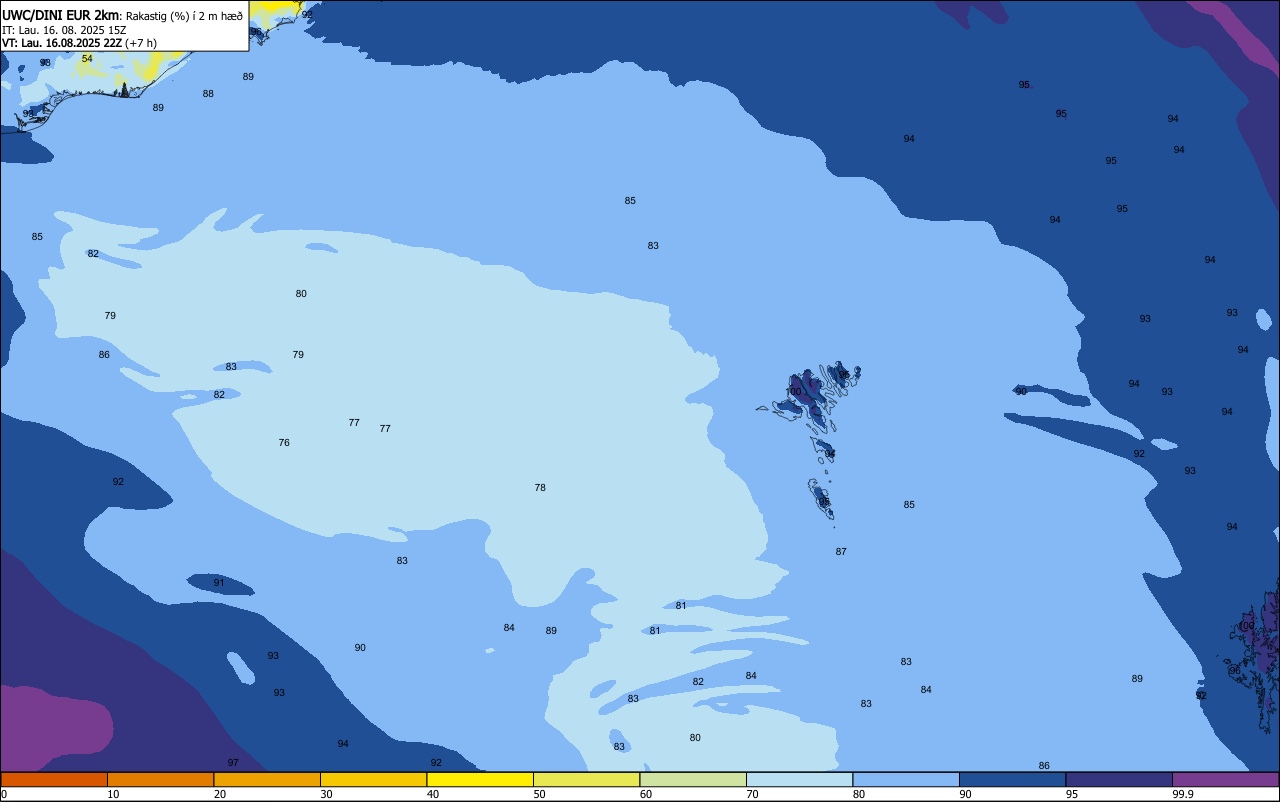
Task: Click the legend tick label "10"
Action: click(x=114, y=794)
